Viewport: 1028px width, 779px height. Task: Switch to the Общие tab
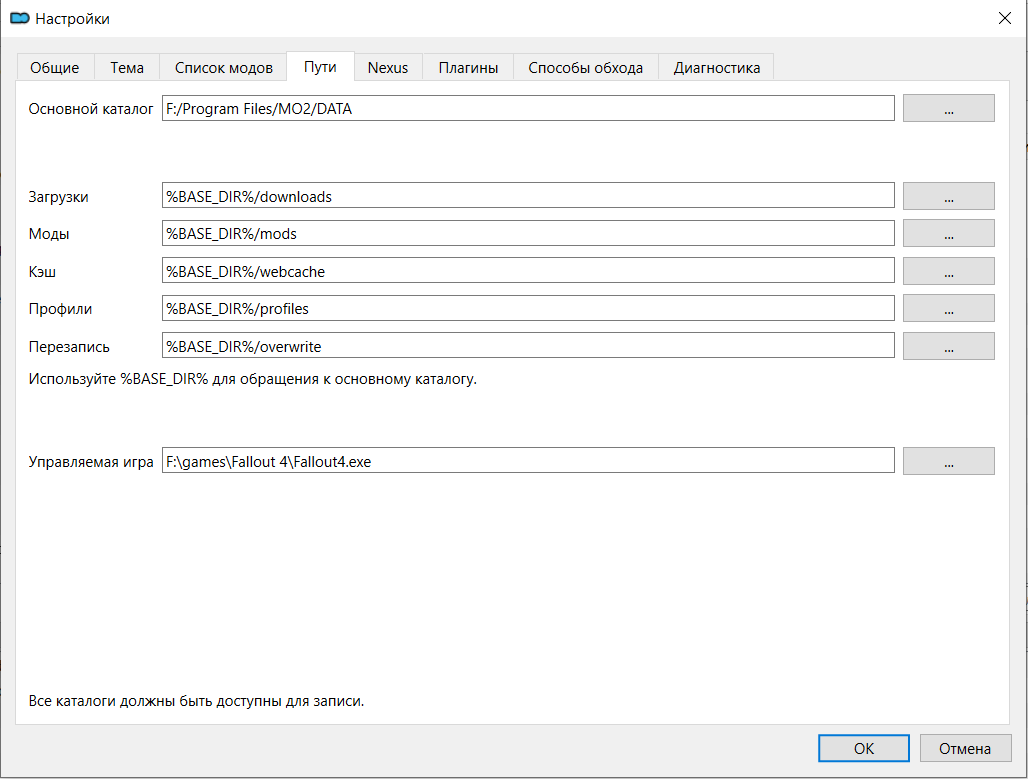tap(55, 68)
